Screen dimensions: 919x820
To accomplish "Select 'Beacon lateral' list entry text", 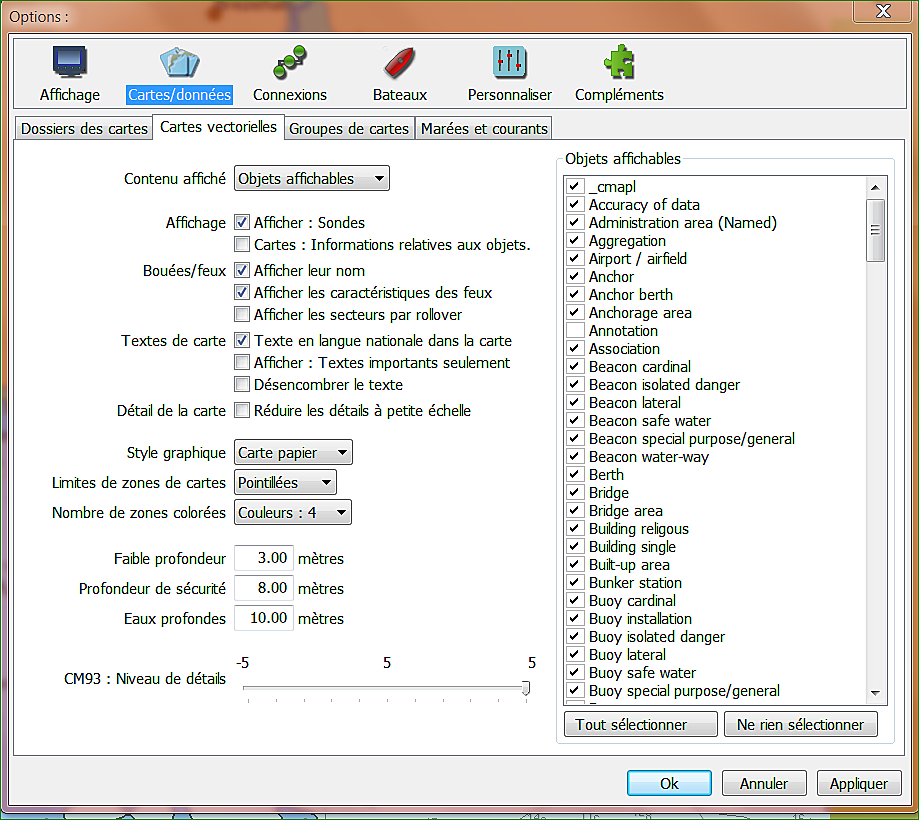I will click(635, 403).
